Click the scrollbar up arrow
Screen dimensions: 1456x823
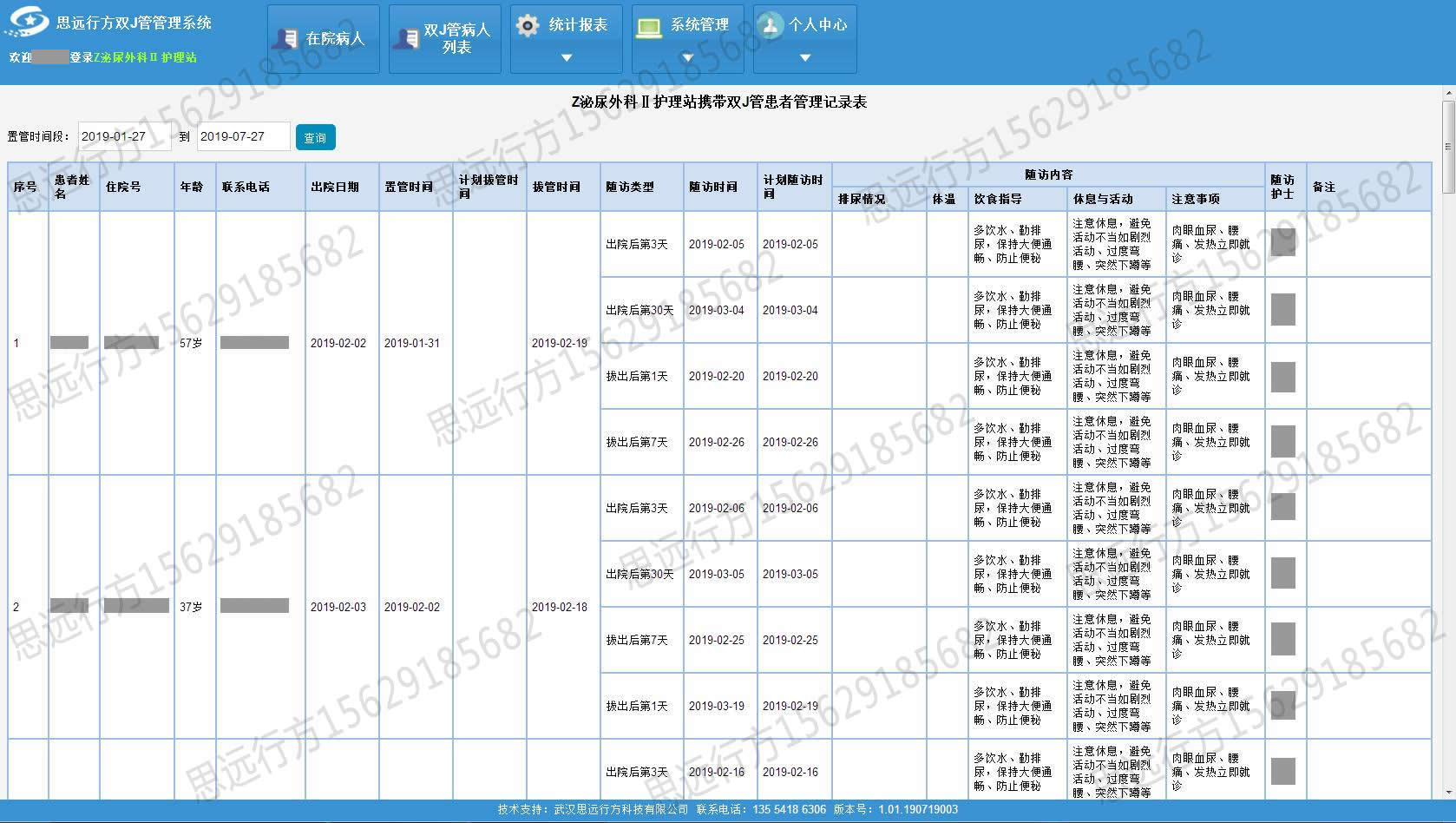(x=1449, y=92)
